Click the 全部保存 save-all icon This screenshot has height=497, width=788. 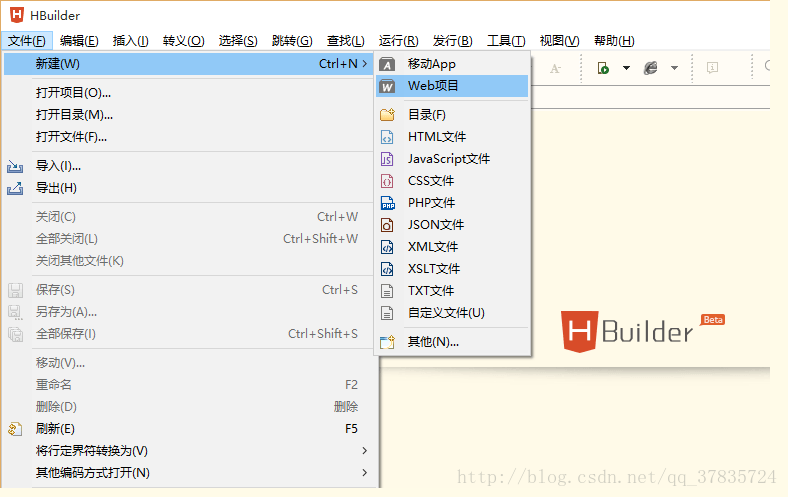pos(16,334)
